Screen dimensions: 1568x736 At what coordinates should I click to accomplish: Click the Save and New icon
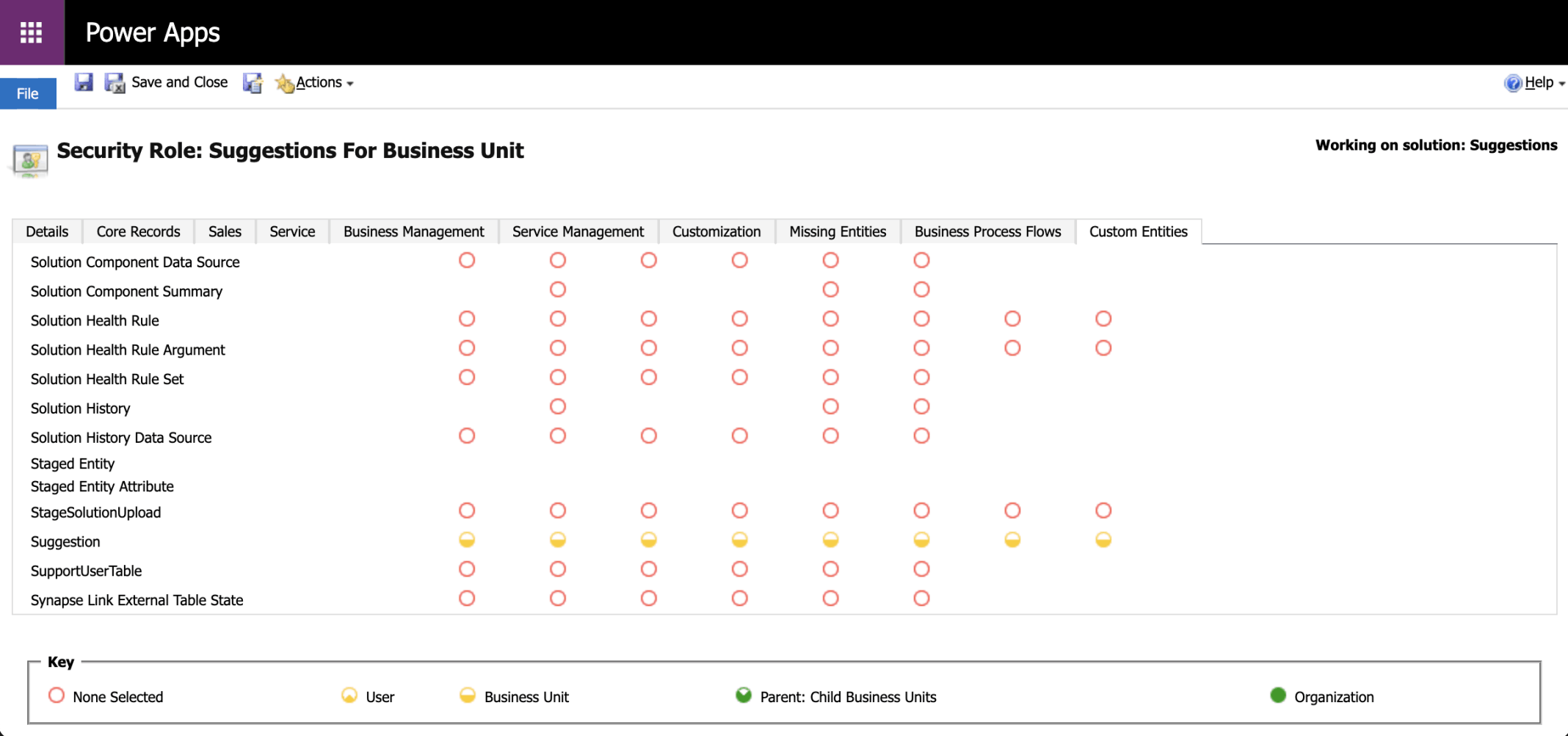[x=253, y=83]
